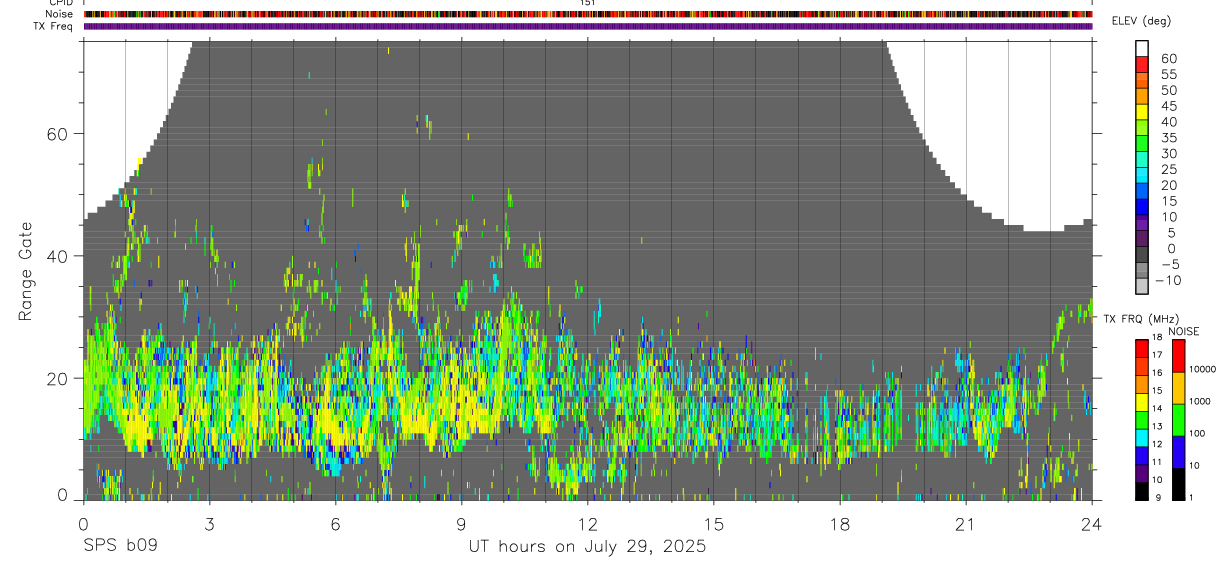Click the blue 10 noise level swatch
Screen dimensions: 1228x567
(1178, 451)
